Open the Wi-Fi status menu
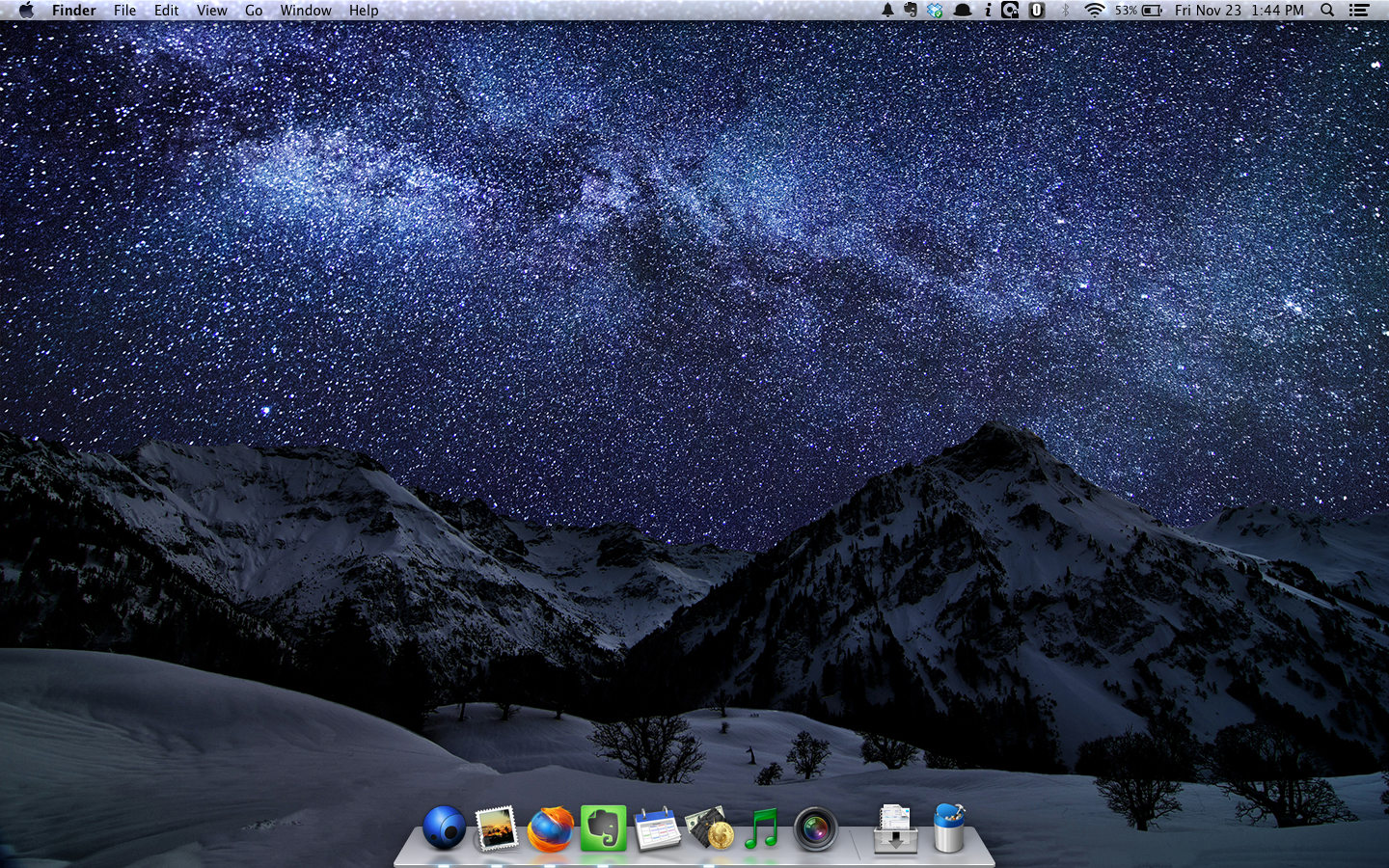This screenshot has width=1389, height=868. (x=1094, y=10)
